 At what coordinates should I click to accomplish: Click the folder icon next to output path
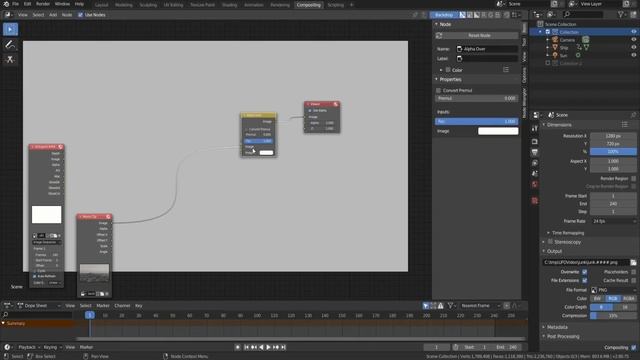click(633, 262)
